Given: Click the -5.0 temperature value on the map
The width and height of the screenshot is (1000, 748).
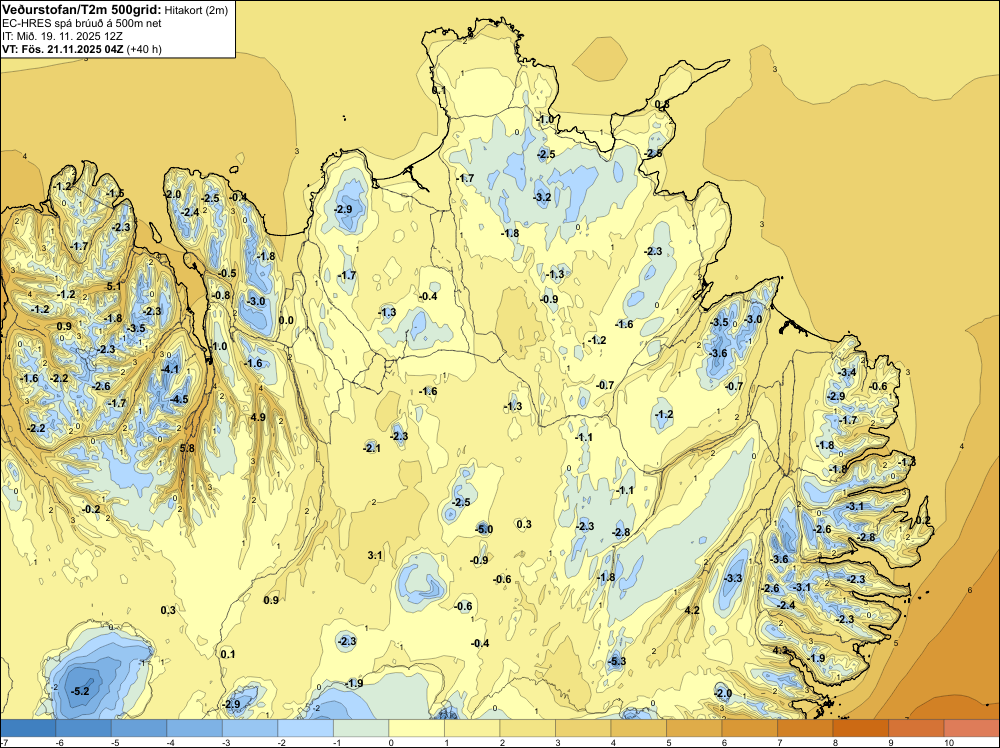Looking at the screenshot, I should tap(484, 529).
